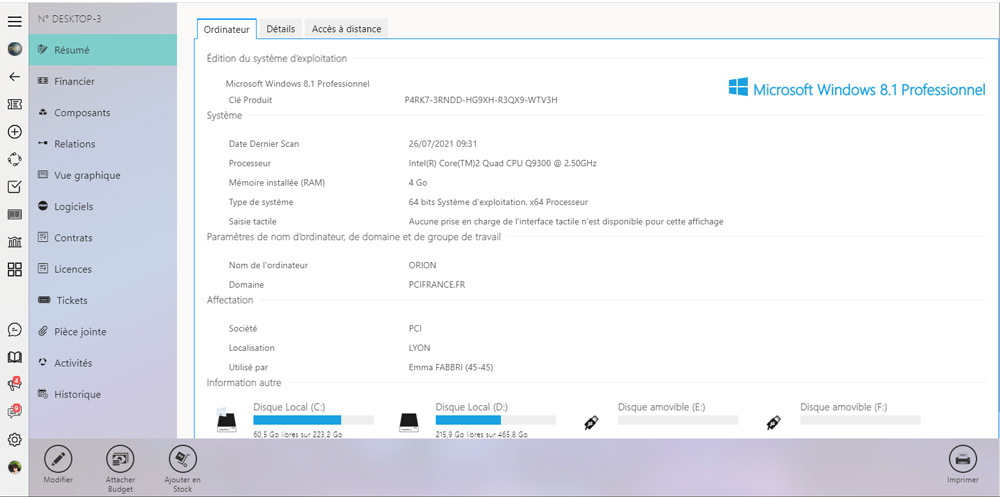Click the Ajouter en Stock icon
The image size is (1000, 497).
pos(182,459)
